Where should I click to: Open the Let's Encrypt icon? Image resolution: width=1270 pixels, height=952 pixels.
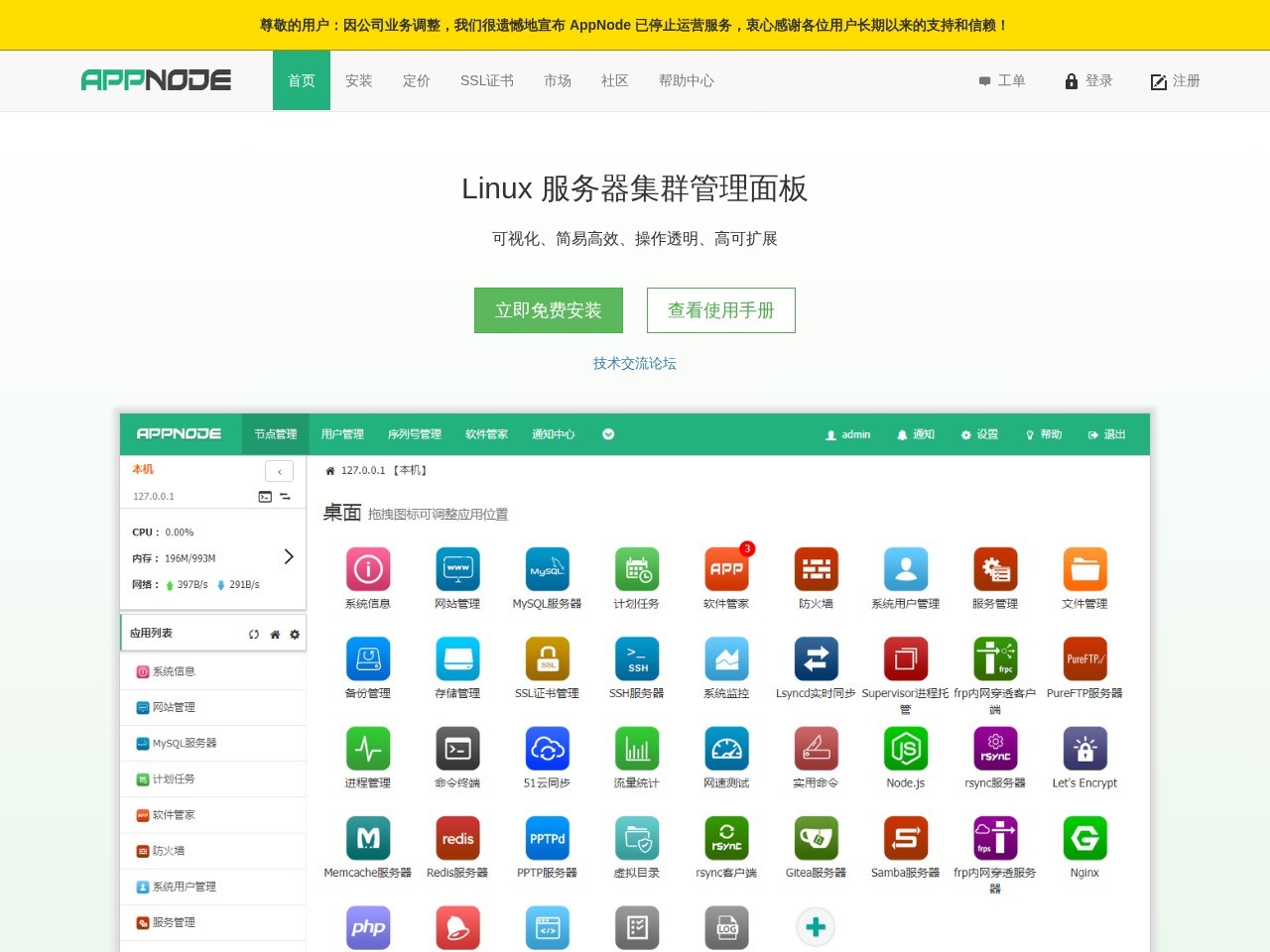coord(1083,749)
